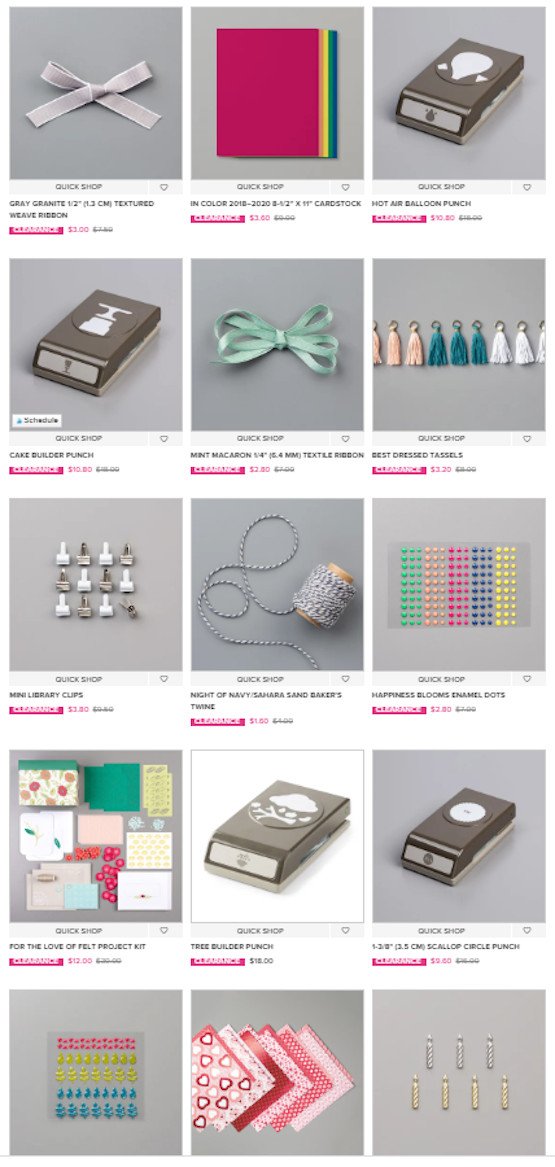
Task: Open Mini Library Clips title link
Action: point(46,695)
